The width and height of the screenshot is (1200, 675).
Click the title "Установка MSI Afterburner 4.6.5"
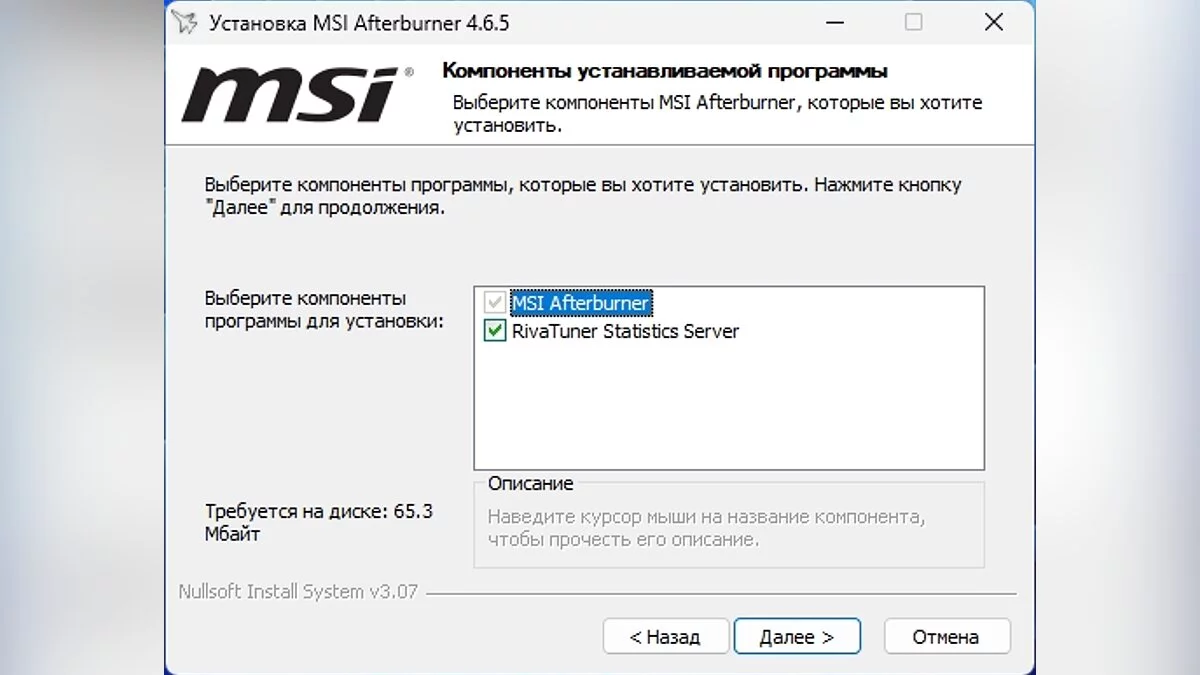[x=359, y=23]
